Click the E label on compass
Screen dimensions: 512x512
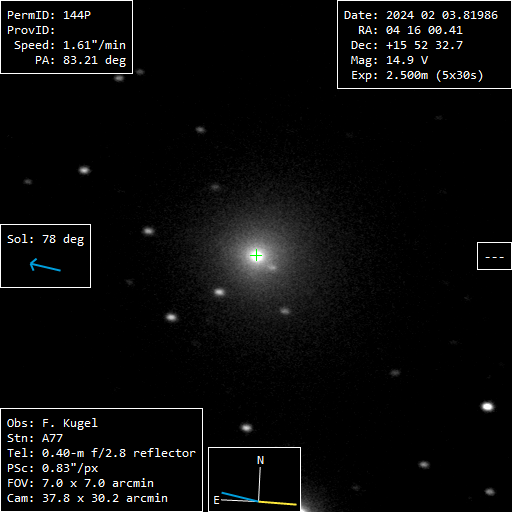point(216,500)
